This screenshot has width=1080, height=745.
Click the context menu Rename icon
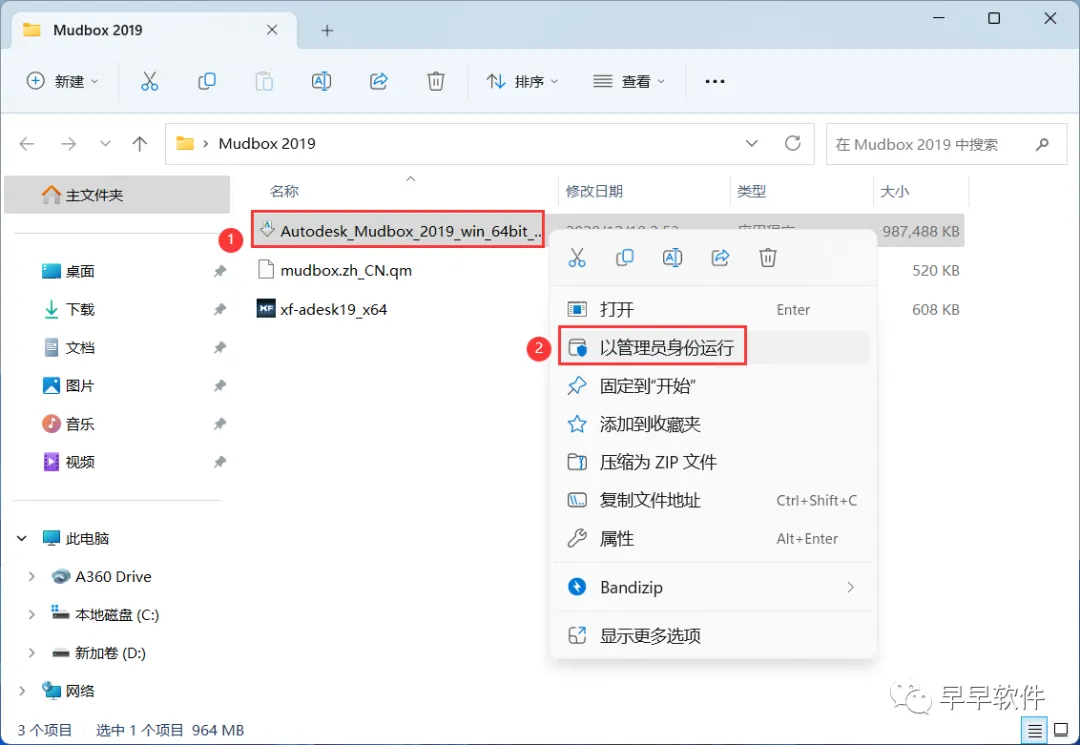pyautogui.click(x=672, y=258)
